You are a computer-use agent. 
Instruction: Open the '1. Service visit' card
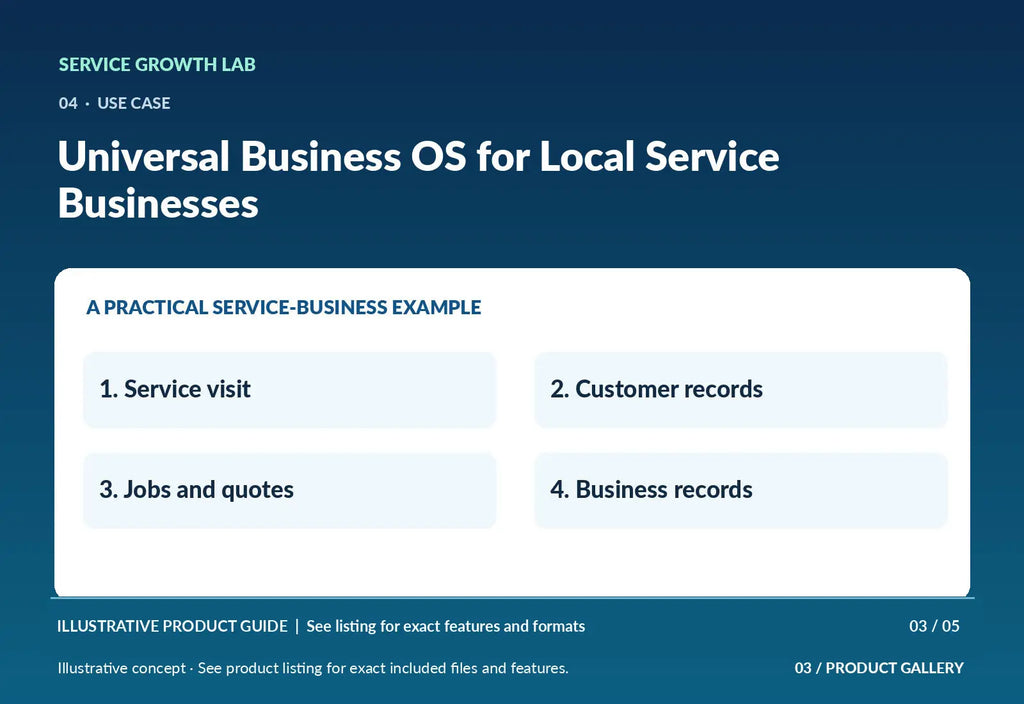pyautogui.click(x=289, y=390)
